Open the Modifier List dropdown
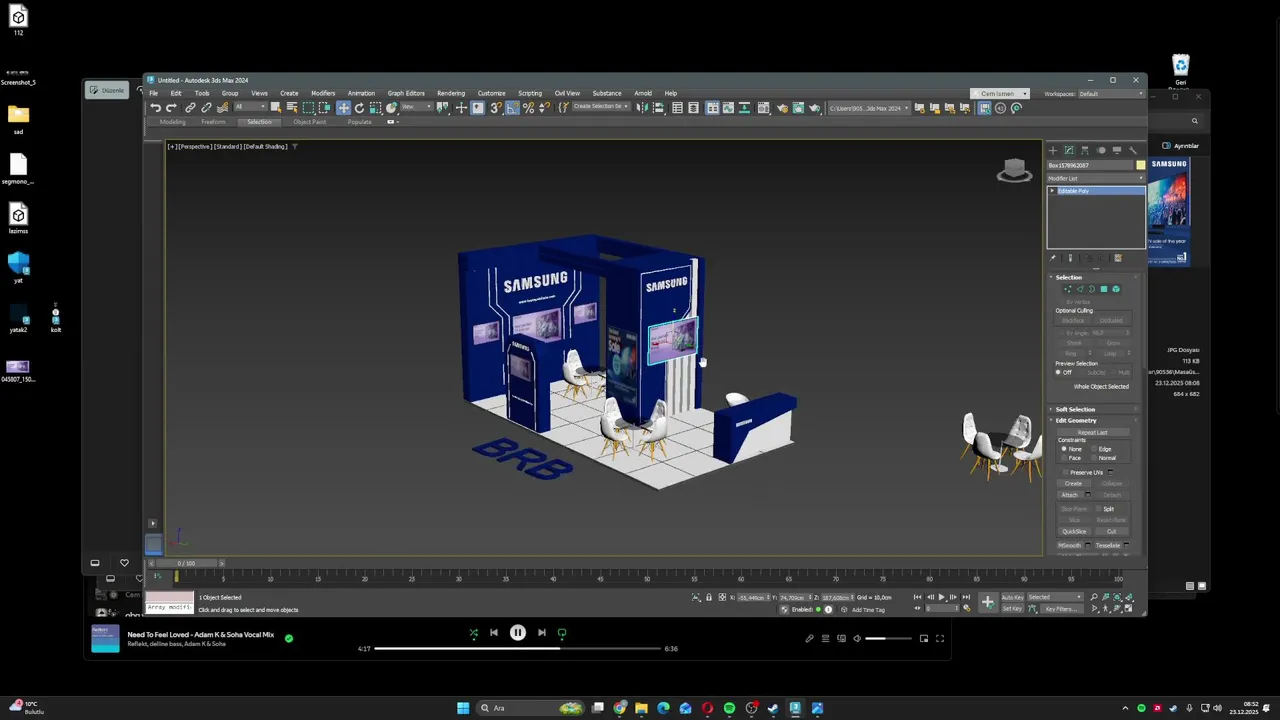 1096,178
